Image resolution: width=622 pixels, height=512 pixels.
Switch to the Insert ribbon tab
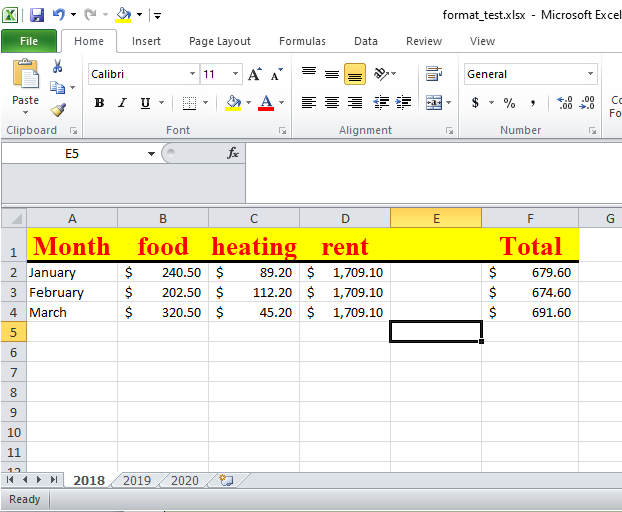coord(146,41)
